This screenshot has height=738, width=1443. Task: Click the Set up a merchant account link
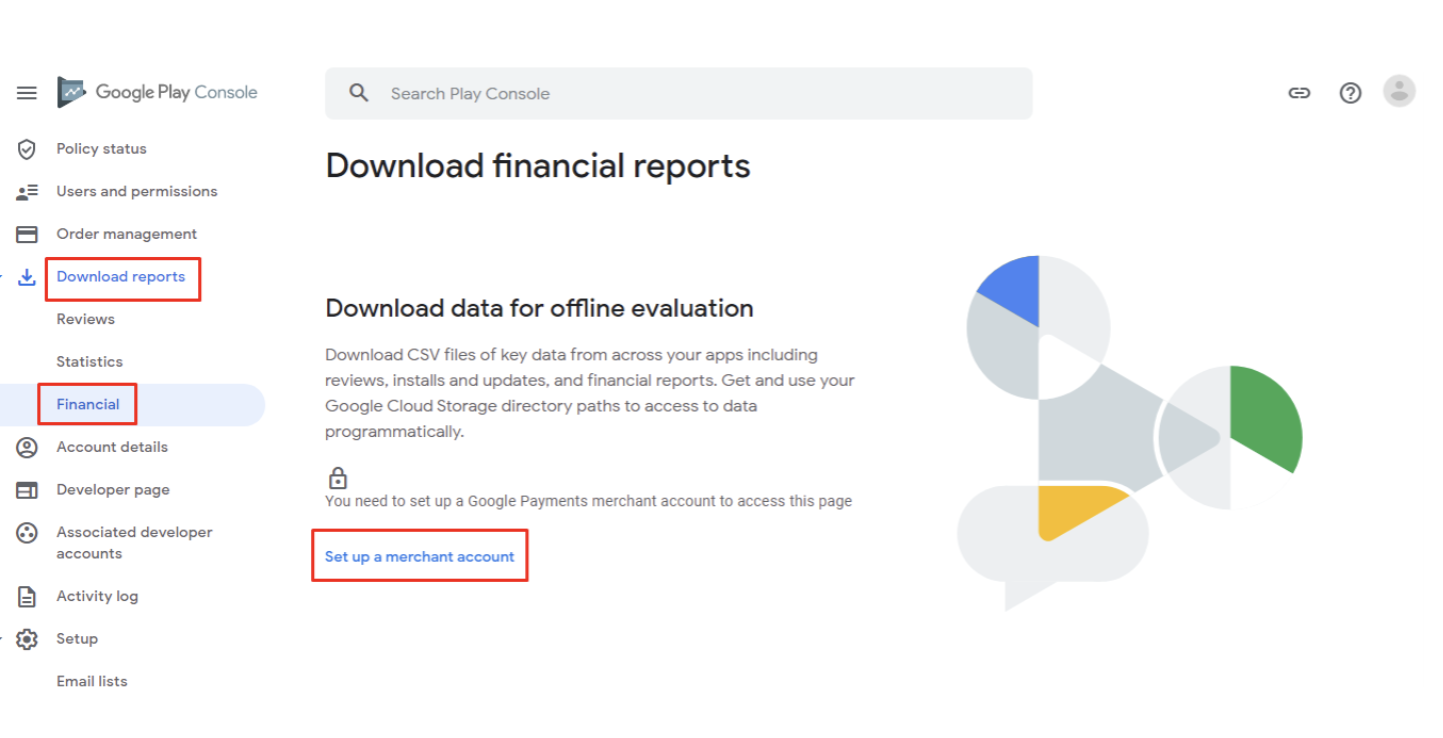point(419,556)
